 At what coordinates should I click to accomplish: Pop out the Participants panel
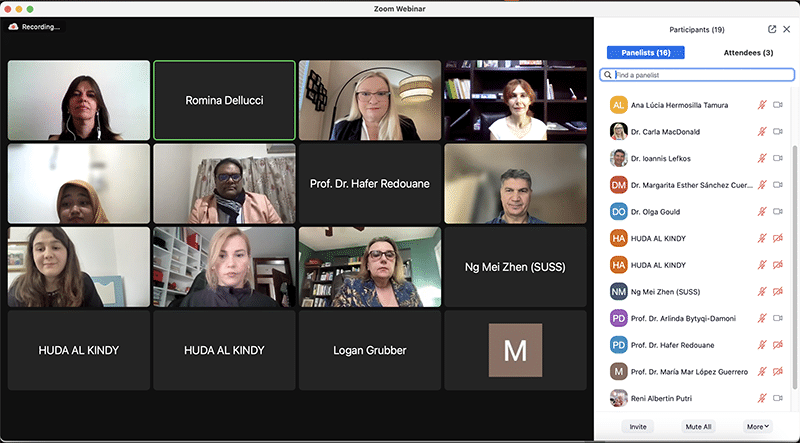pos(772,30)
